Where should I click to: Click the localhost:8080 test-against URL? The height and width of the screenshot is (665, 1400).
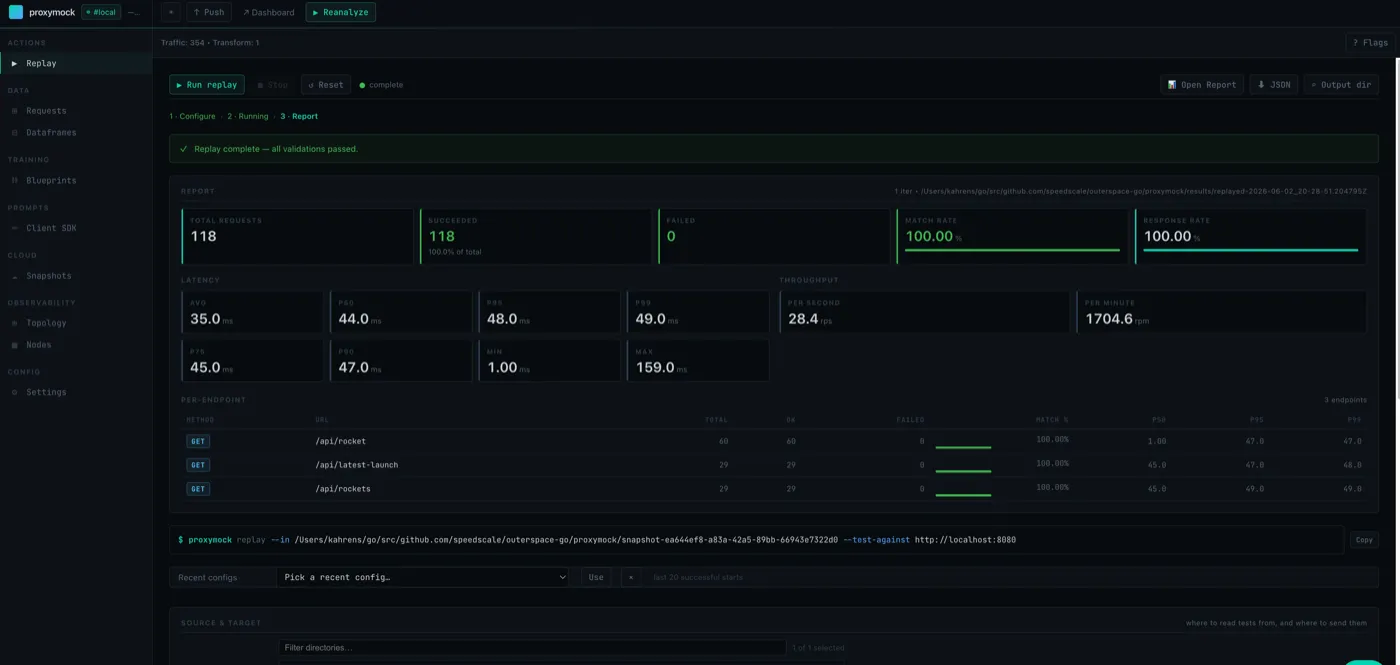click(x=965, y=540)
